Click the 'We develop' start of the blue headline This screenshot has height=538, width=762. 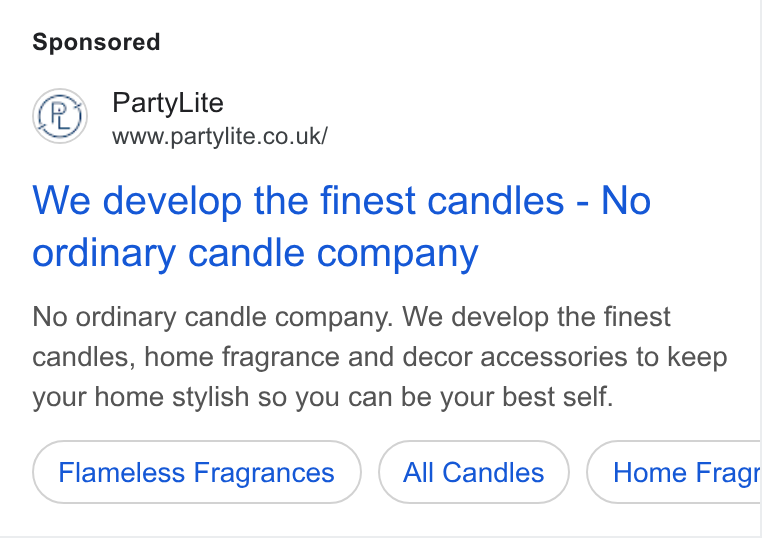137,201
